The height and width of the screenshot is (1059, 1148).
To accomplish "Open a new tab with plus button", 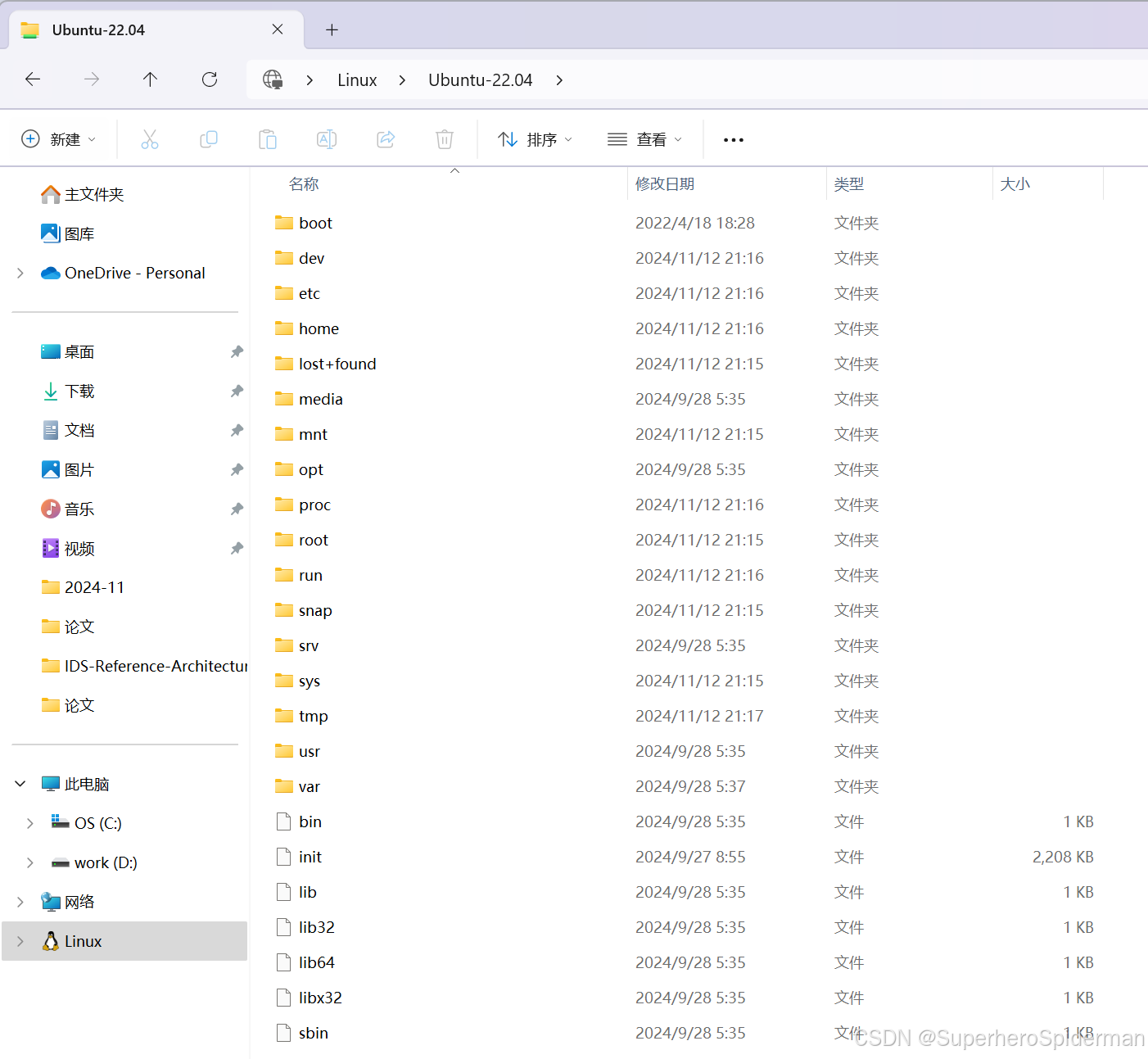I will (x=332, y=30).
